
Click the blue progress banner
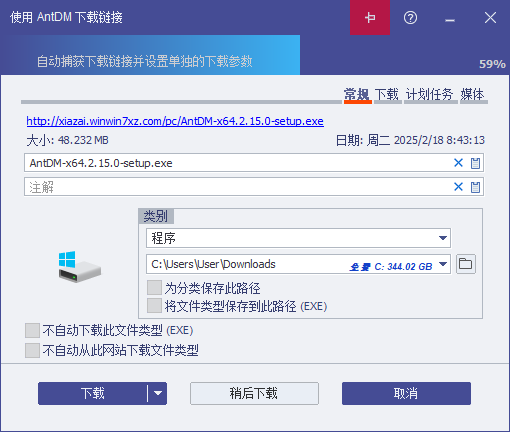[150, 55]
